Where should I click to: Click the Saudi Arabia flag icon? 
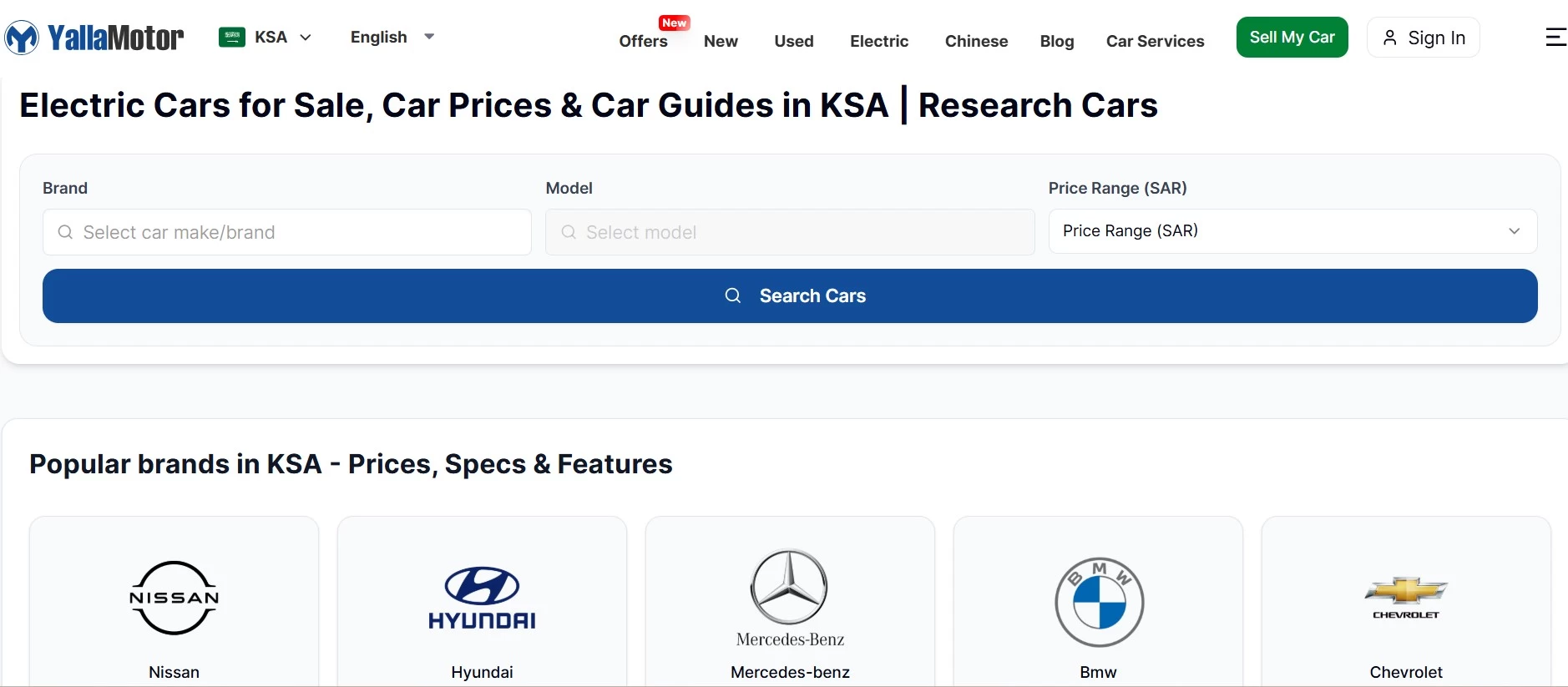pyautogui.click(x=231, y=38)
